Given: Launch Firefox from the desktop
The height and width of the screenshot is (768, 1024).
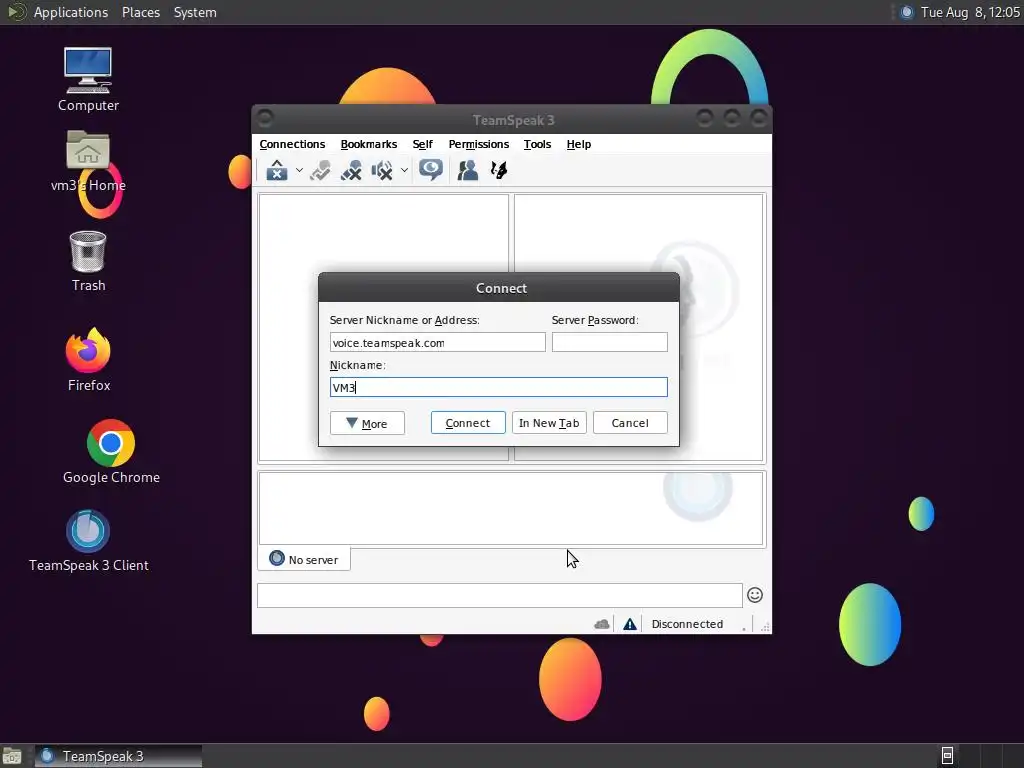Looking at the screenshot, I should point(88,360).
